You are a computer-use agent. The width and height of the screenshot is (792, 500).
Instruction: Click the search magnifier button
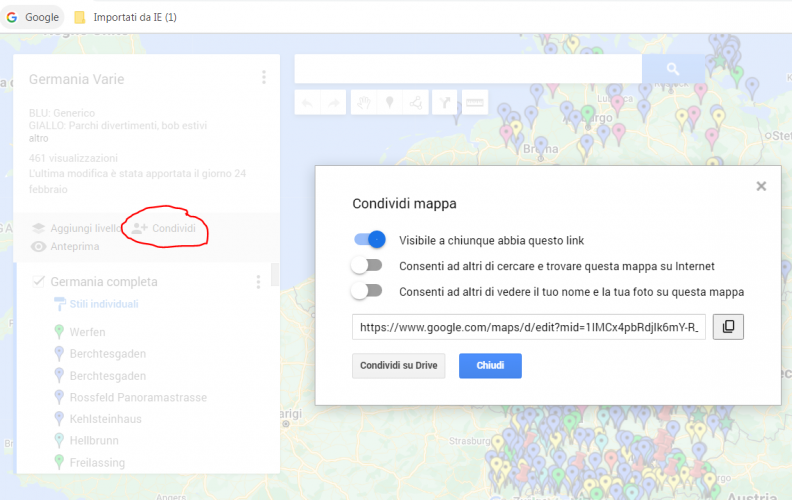[x=673, y=69]
